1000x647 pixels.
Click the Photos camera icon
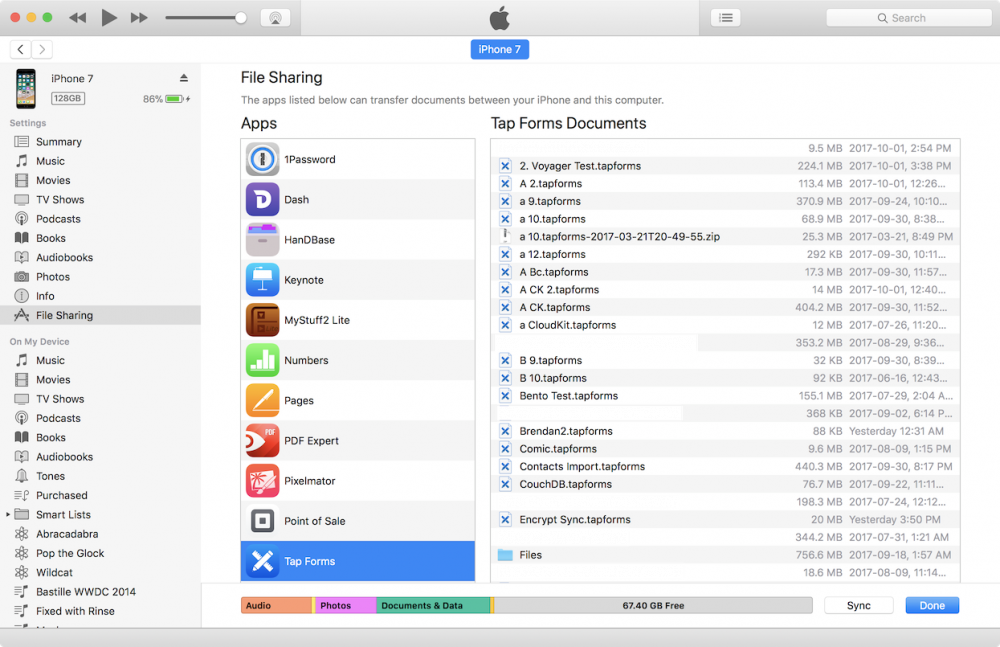22,277
